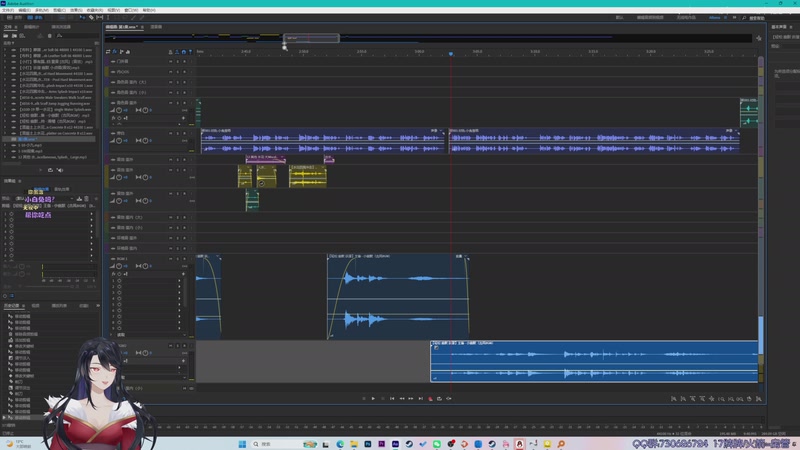Open the Files panel options menu icon
Screen dimensions: 800x450
[16, 27]
